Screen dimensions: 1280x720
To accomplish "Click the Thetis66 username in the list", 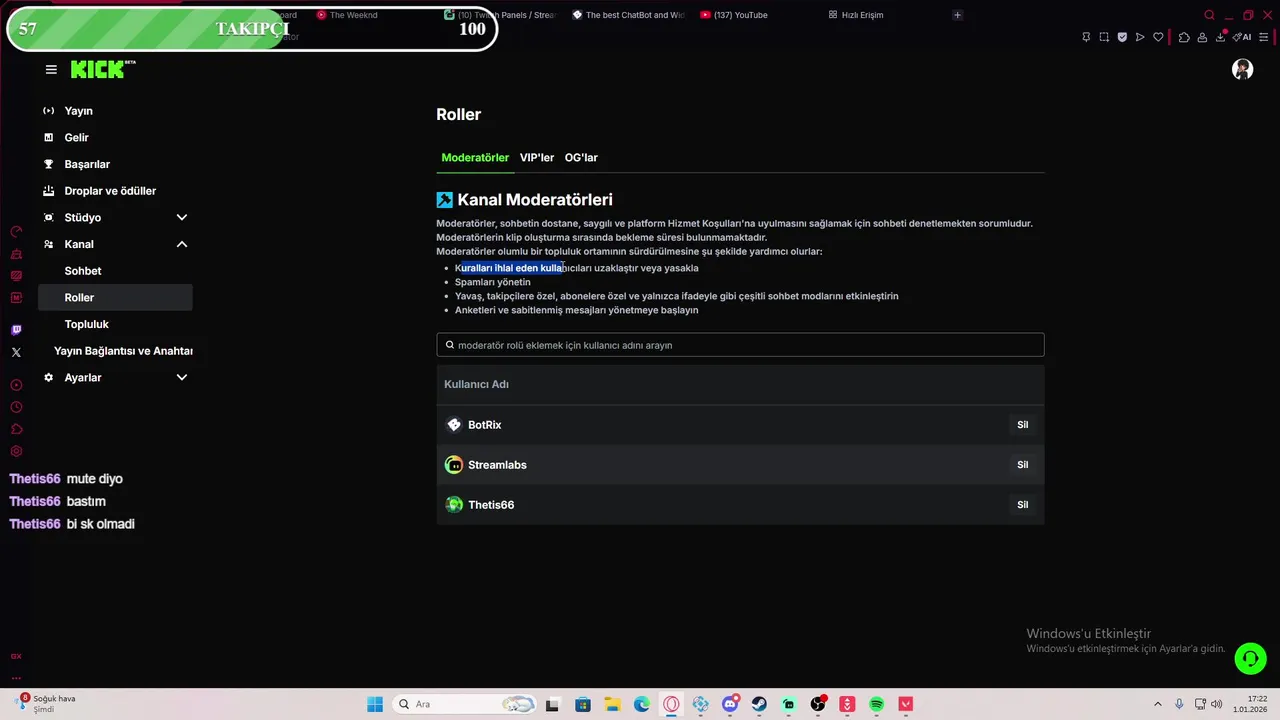I will [x=491, y=505].
